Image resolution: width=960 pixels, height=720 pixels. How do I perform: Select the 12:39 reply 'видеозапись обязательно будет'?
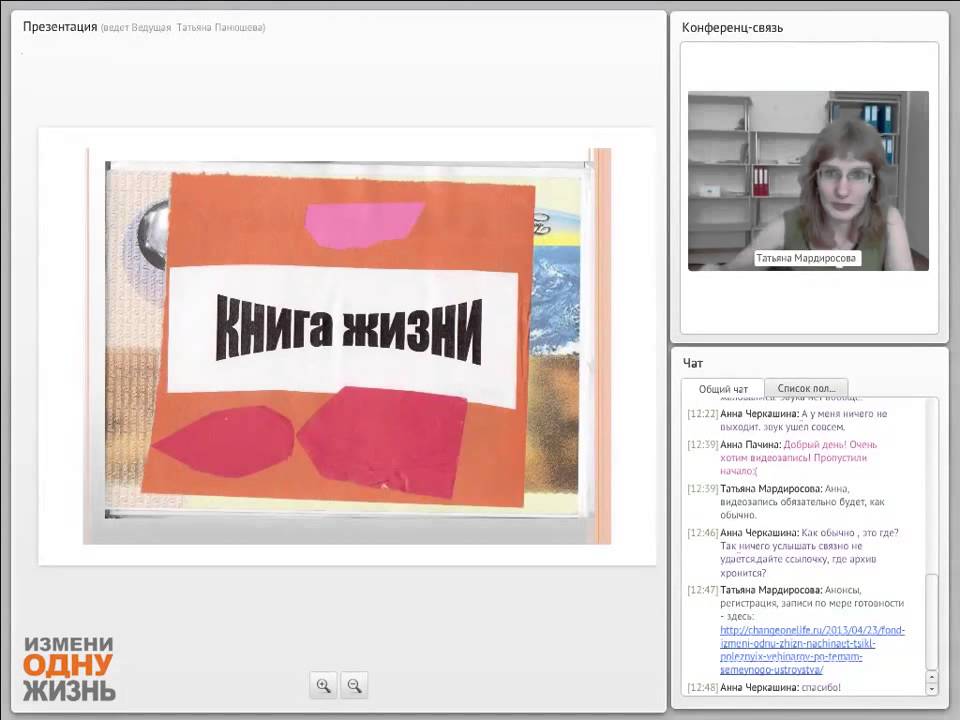[786, 501]
